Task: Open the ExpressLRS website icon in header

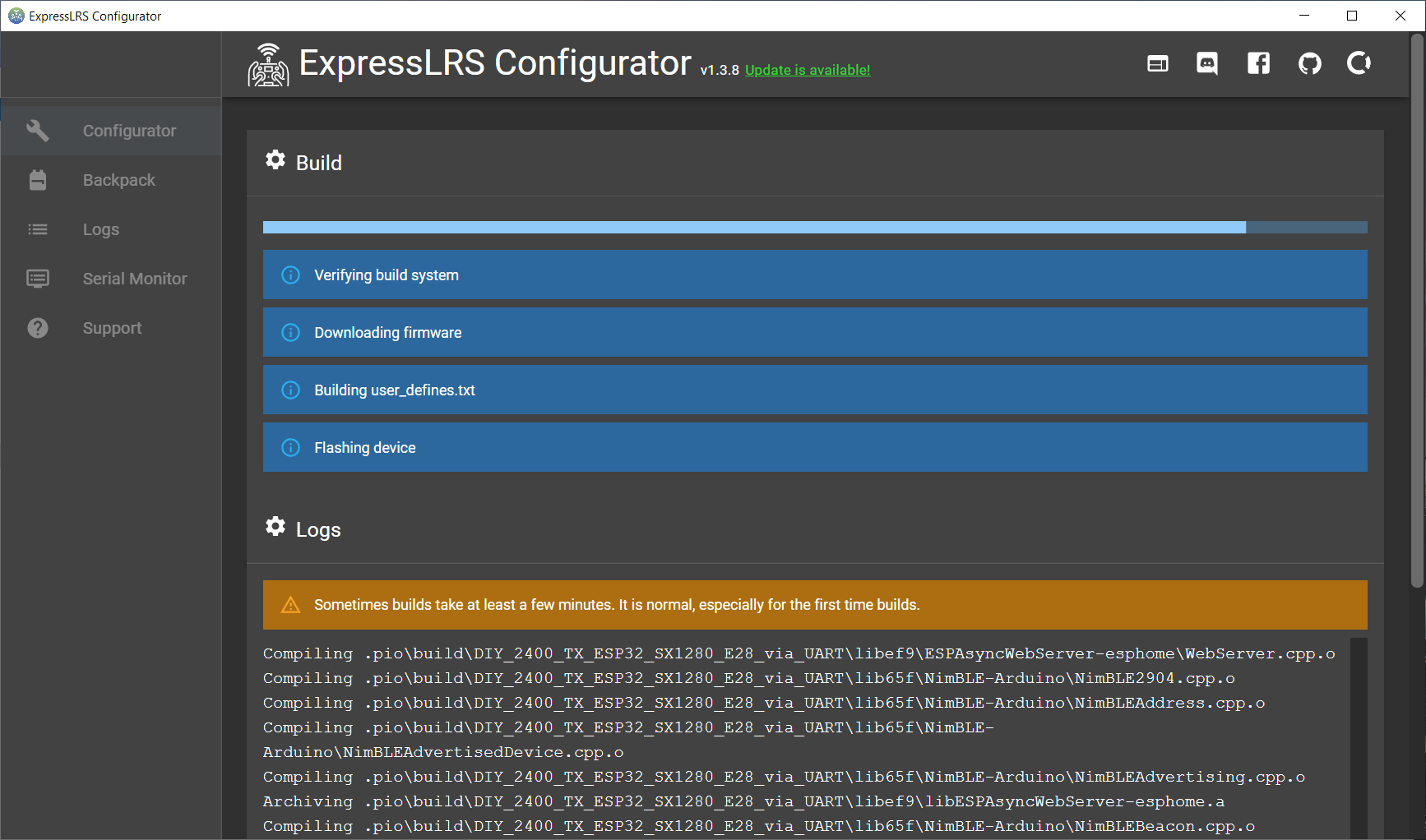Action: pyautogui.click(x=1157, y=63)
